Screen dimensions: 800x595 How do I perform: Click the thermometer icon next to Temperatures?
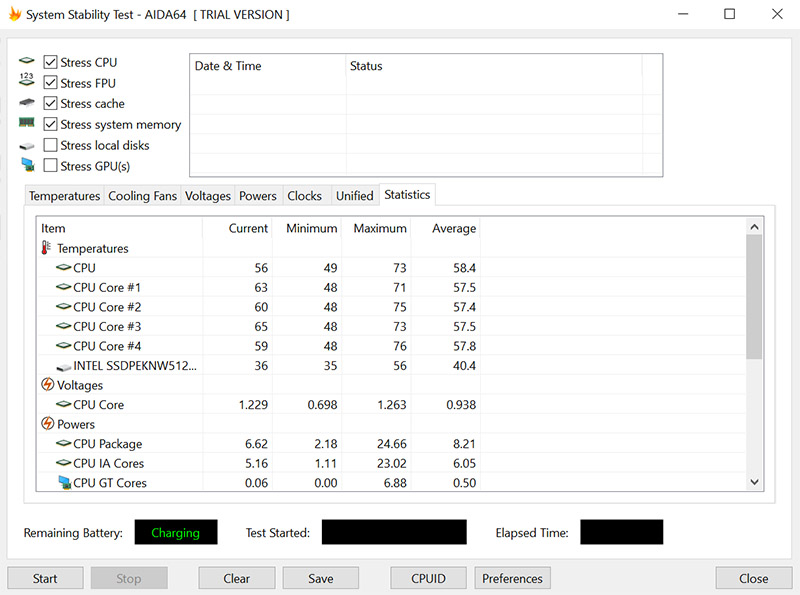46,247
